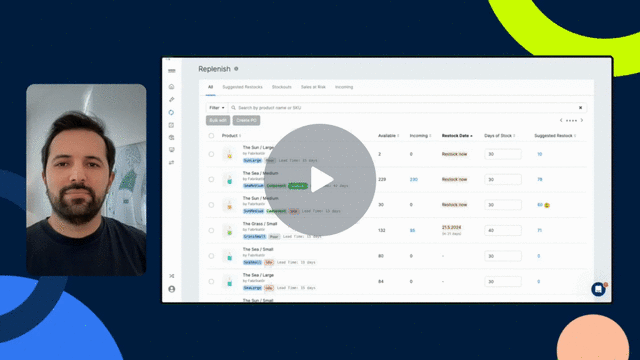640x360 pixels.
Task: Open the pencil edit icon in sidebar
Action: pos(171,99)
